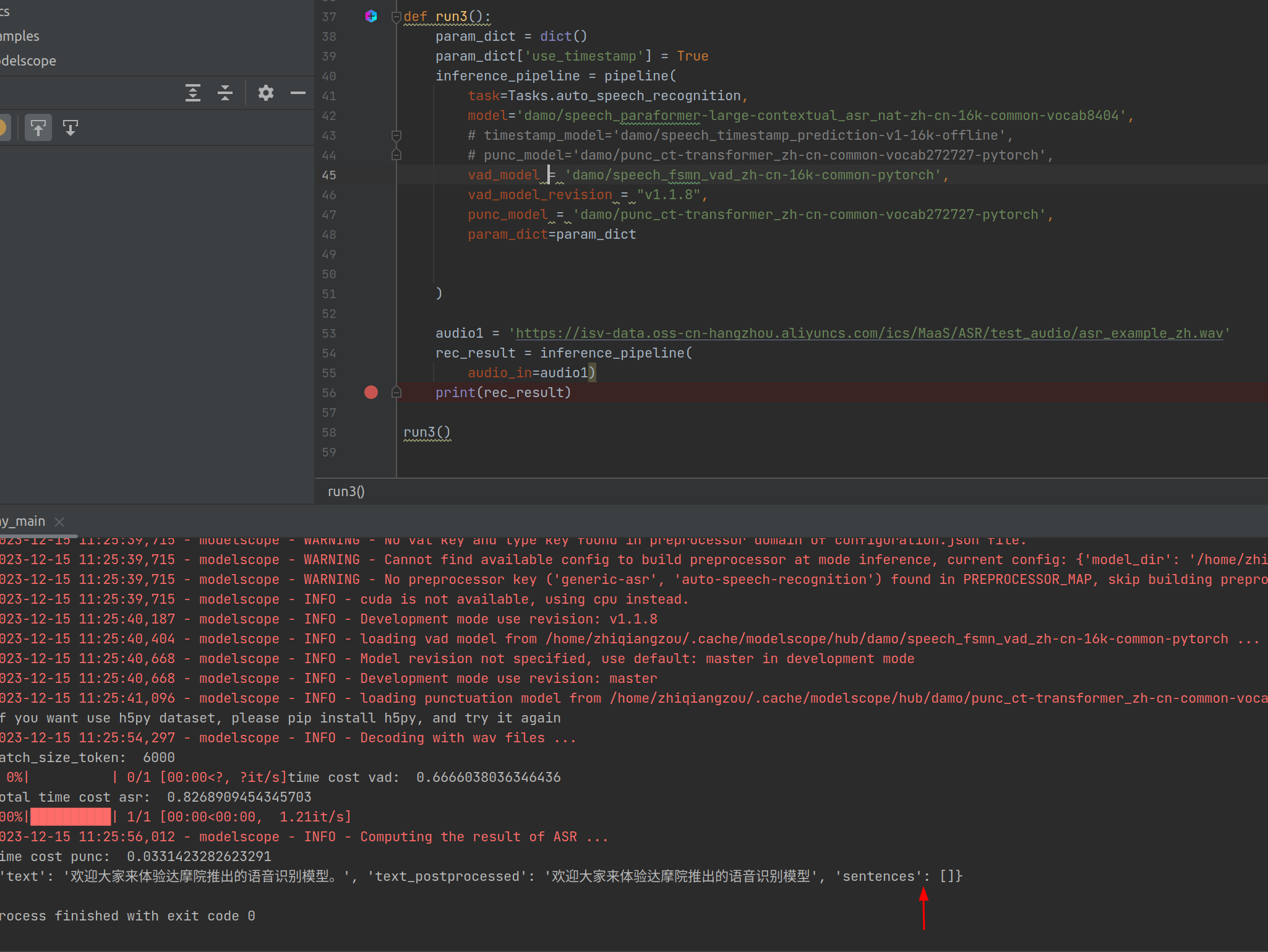Click the Expand All icon in project panel

coord(193,93)
